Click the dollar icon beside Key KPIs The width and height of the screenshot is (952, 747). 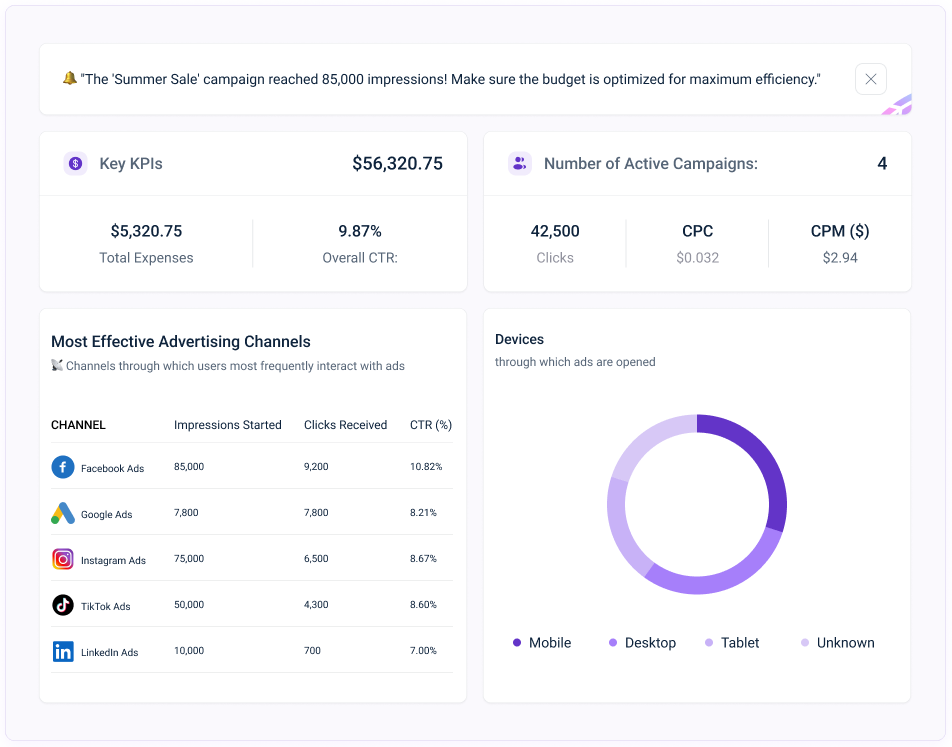tap(75, 164)
